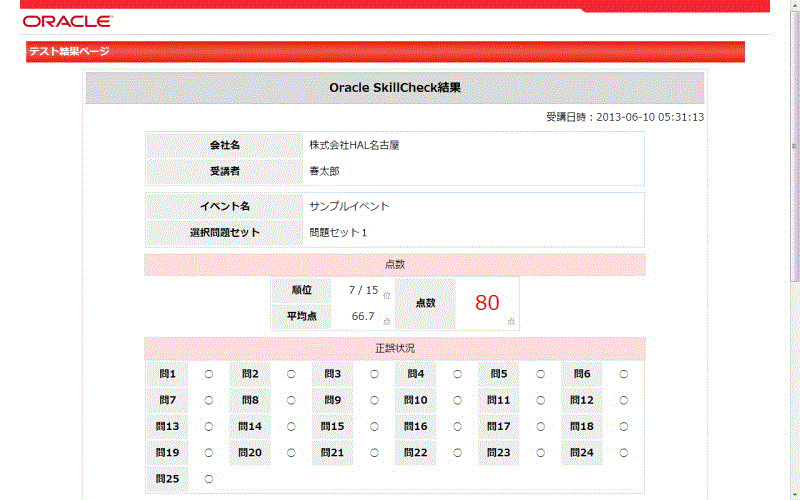The height and width of the screenshot is (500, 800).
Task: Click the 春太郎 name value
Action: [324, 171]
